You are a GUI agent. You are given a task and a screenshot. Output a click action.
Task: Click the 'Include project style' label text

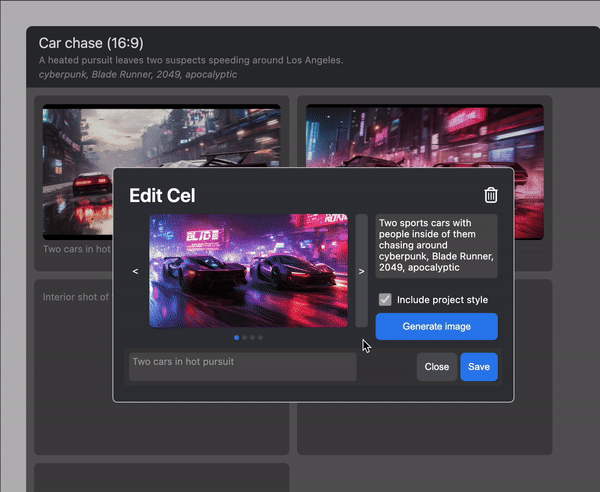pyautogui.click(x=442, y=299)
